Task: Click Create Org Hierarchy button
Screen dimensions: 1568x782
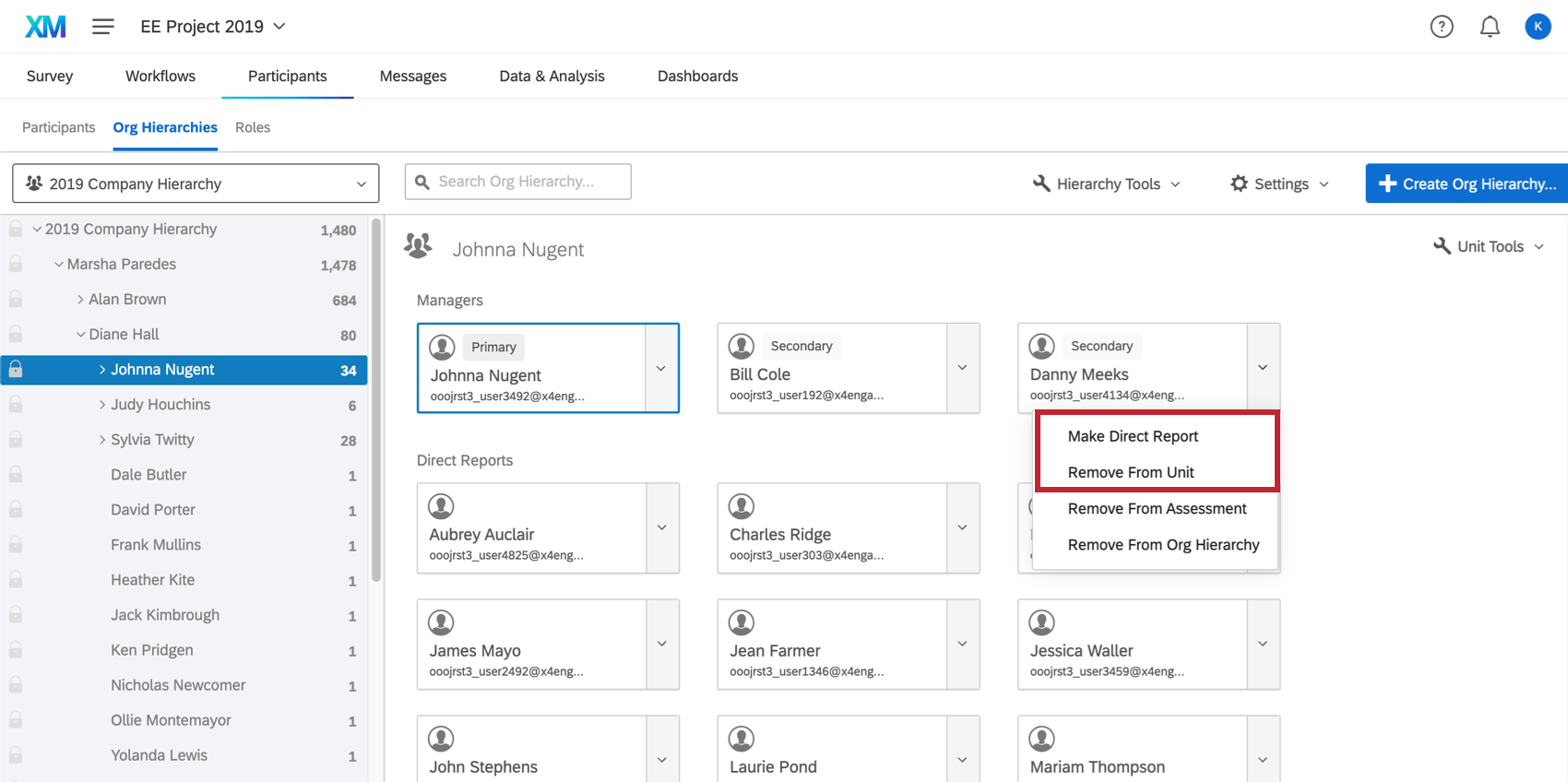Action: coord(1467,184)
